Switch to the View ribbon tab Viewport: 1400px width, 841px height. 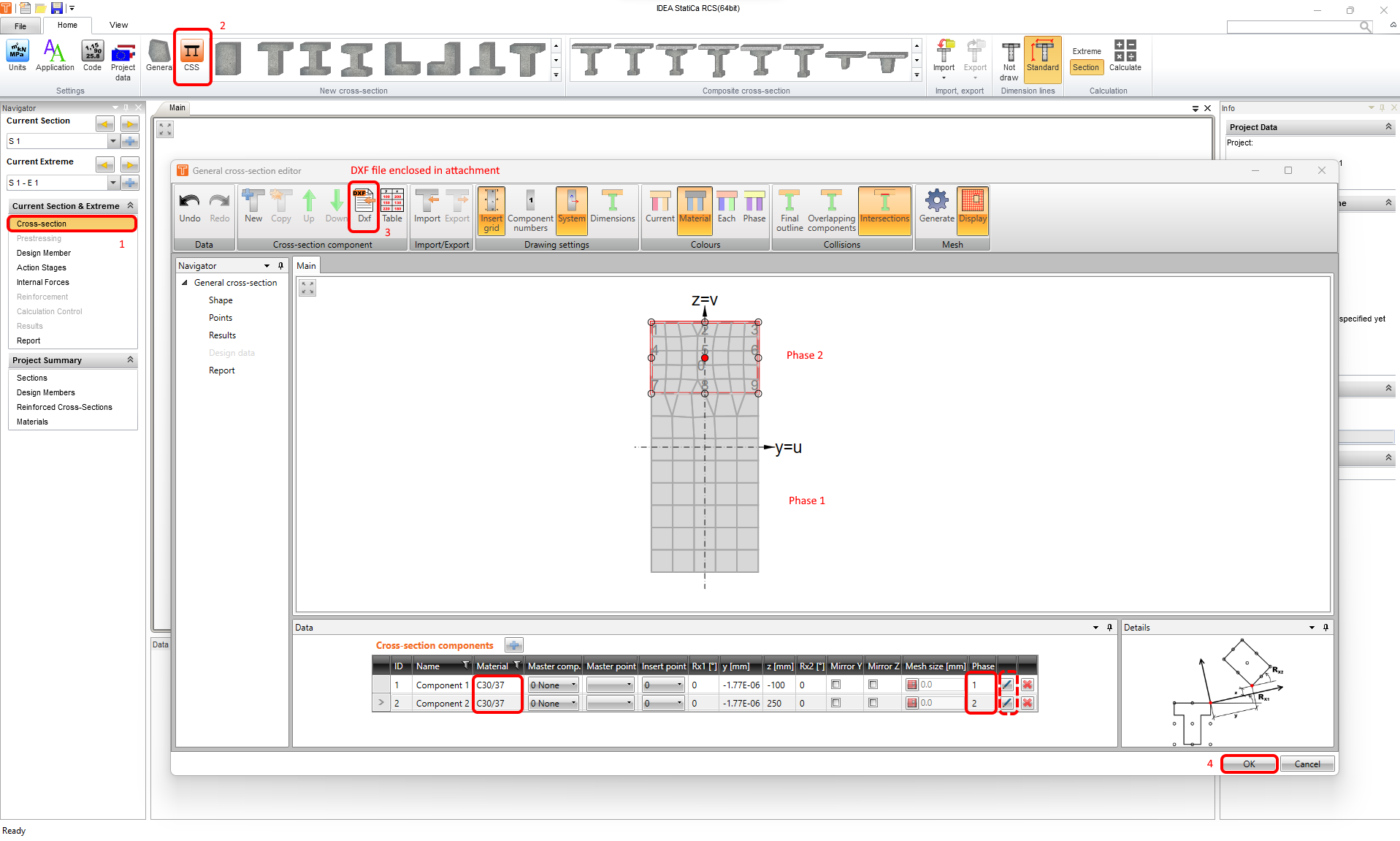(x=118, y=25)
